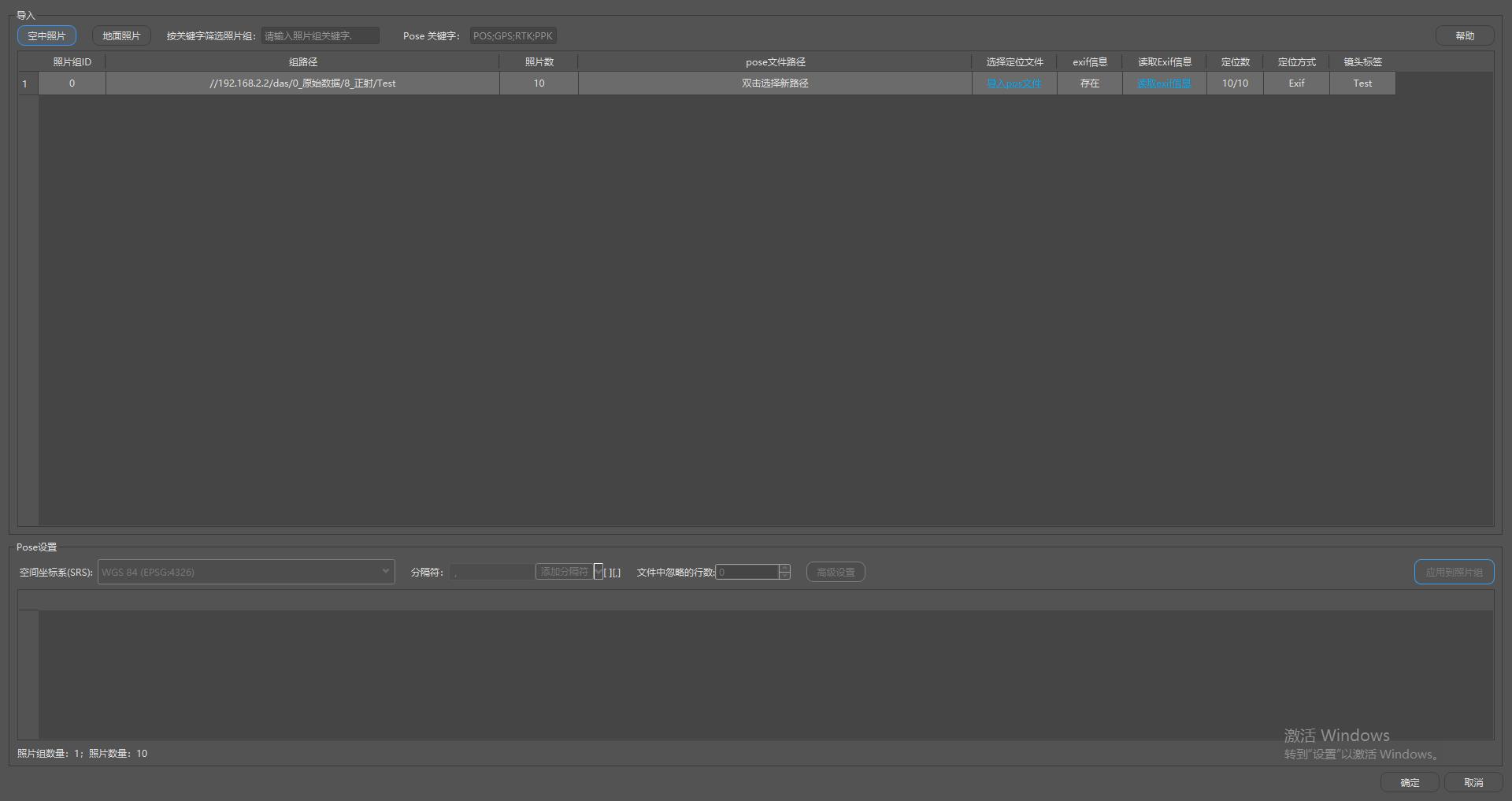
Task: Switch to 地面照片 tab
Action: (x=121, y=35)
